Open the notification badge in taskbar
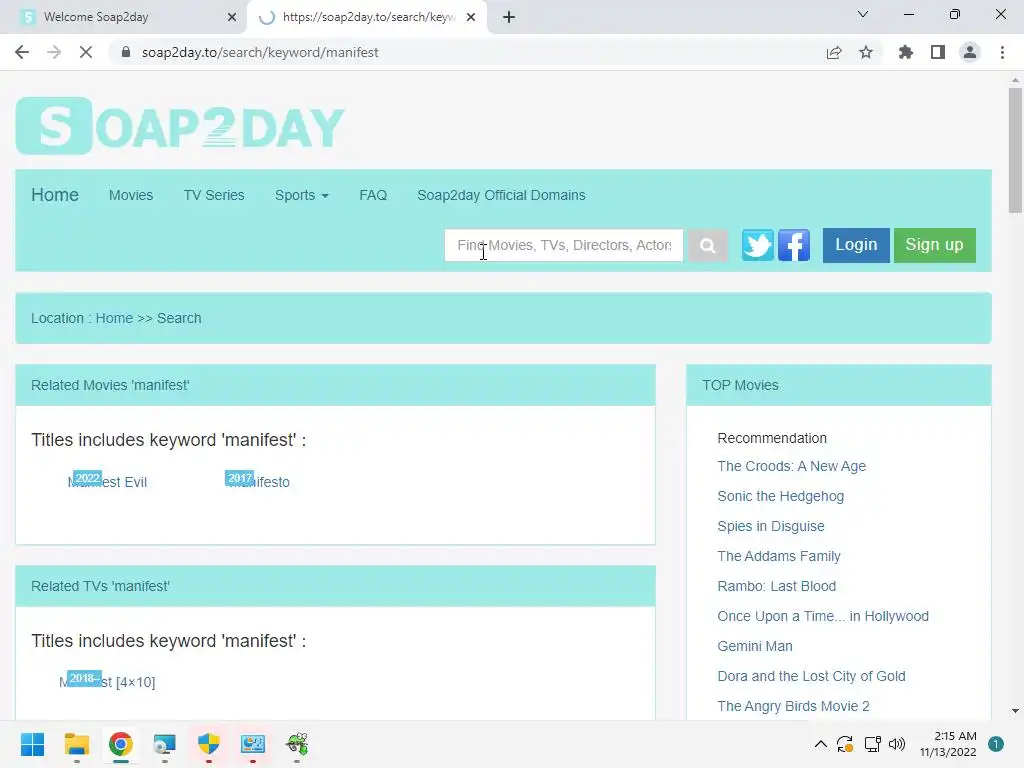This screenshot has width=1024, height=768. (x=996, y=744)
